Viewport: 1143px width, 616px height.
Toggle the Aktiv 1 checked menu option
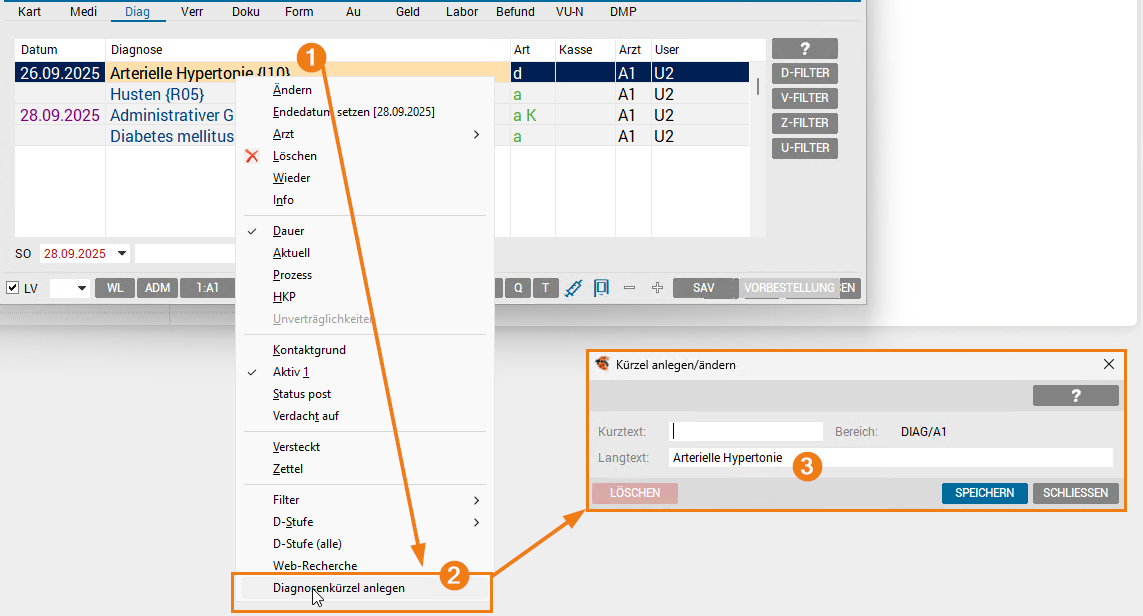290,372
